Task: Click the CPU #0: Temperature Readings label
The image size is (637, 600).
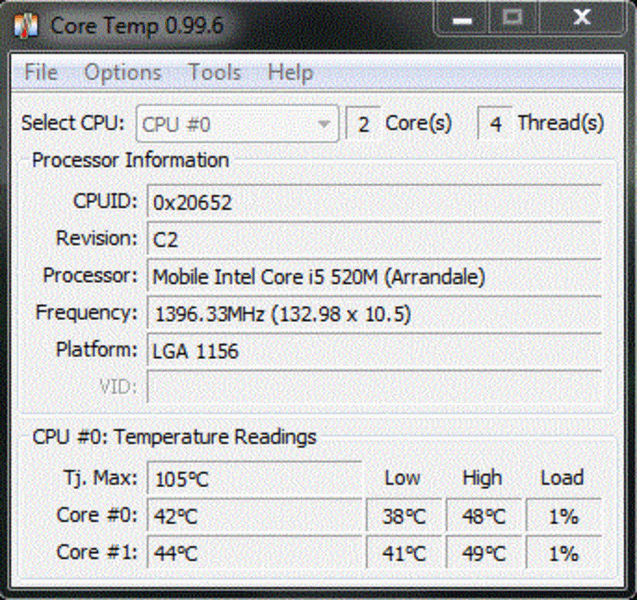Action: coord(174,437)
